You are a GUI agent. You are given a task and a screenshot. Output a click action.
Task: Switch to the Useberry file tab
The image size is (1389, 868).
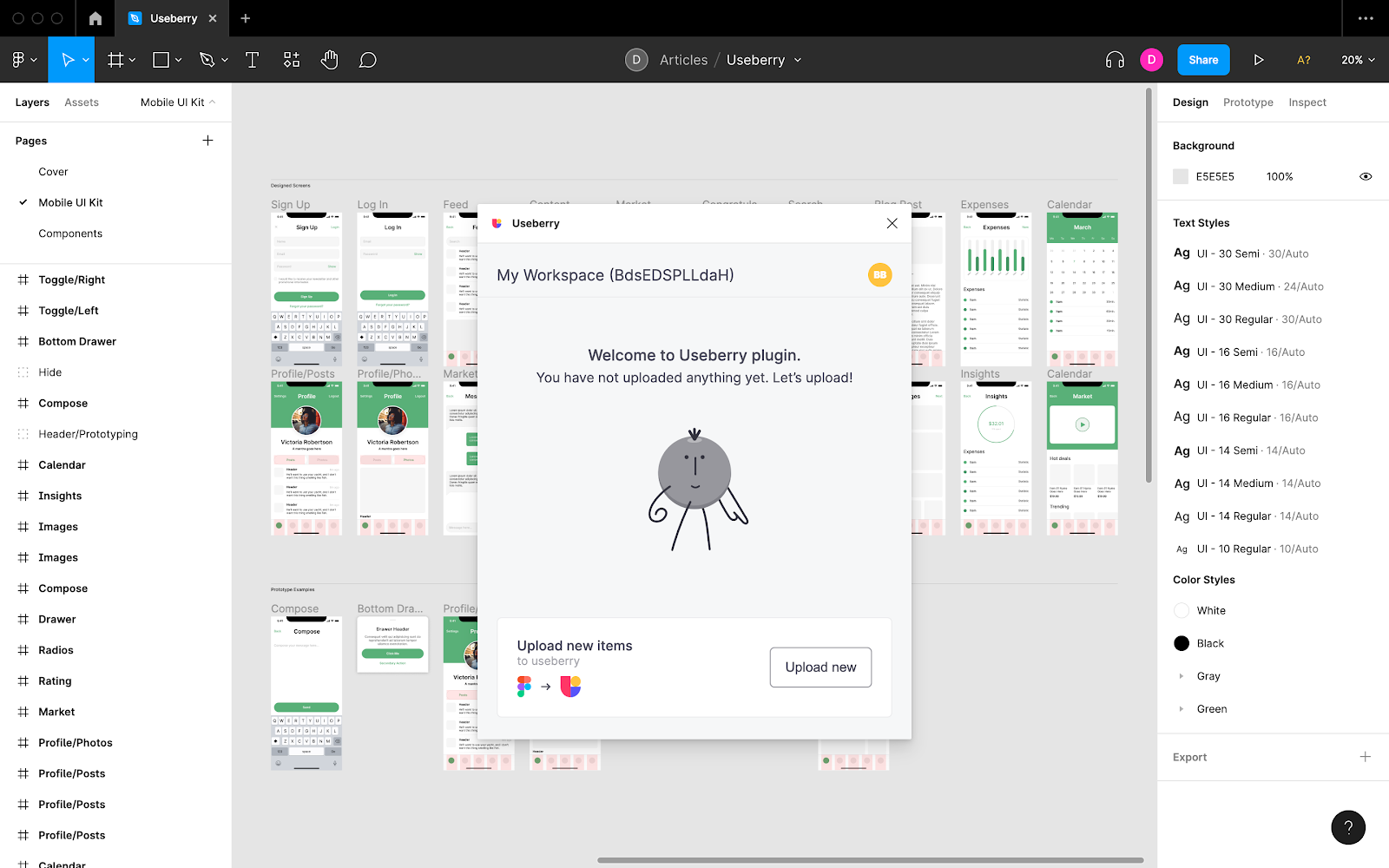click(174, 18)
